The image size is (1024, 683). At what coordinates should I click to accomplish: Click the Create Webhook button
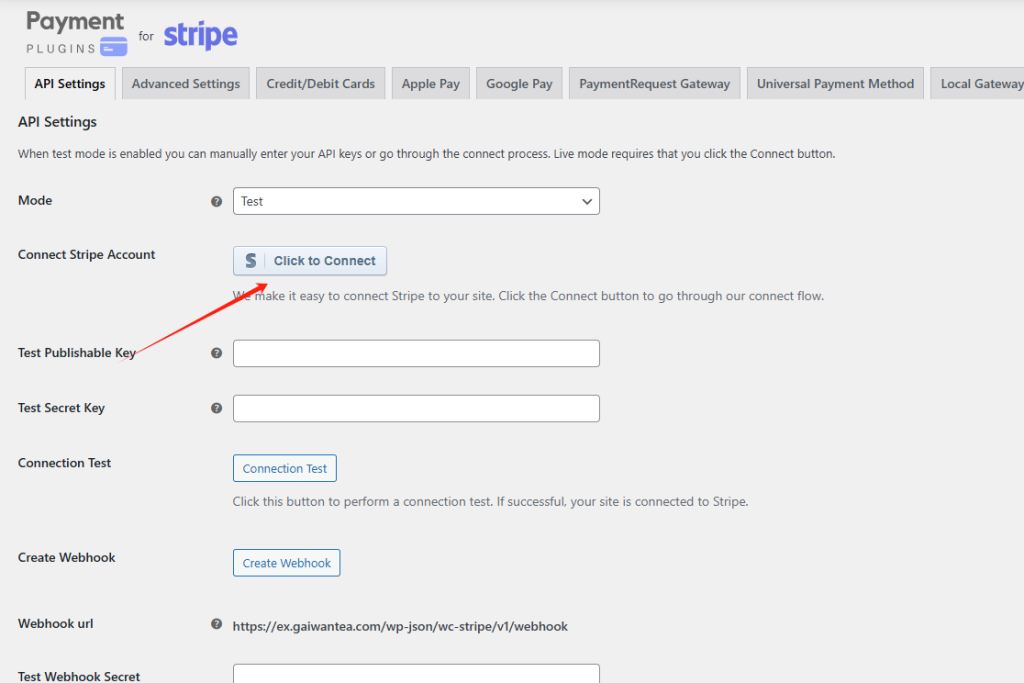pyautogui.click(x=287, y=563)
